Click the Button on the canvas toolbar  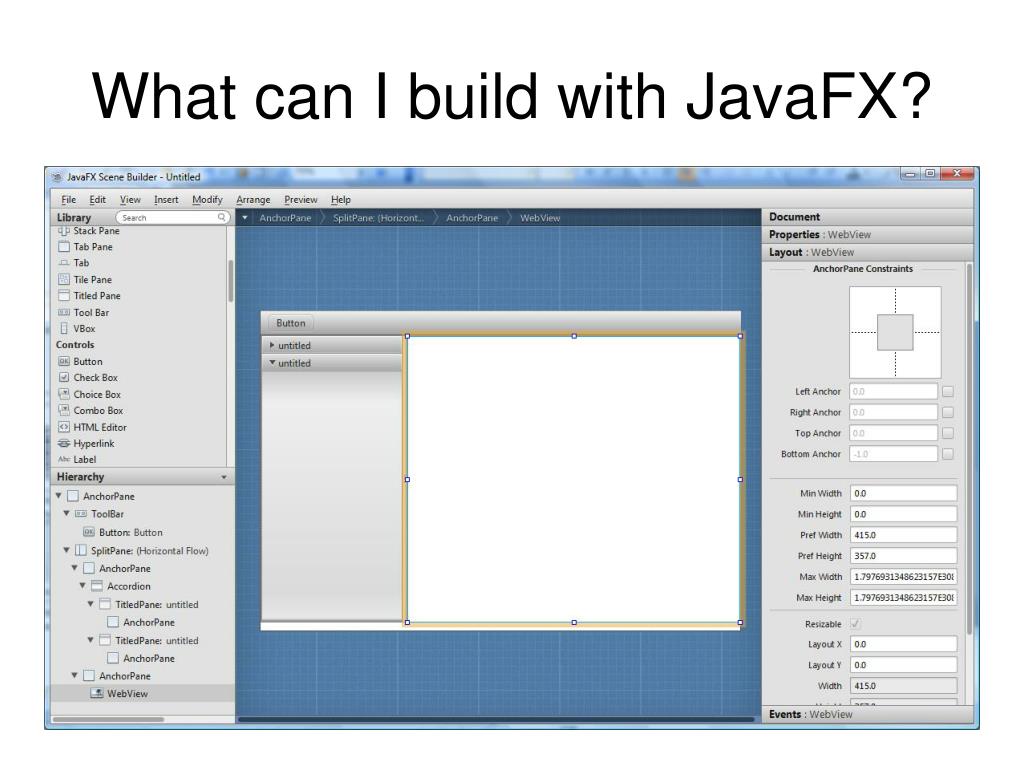[291, 323]
